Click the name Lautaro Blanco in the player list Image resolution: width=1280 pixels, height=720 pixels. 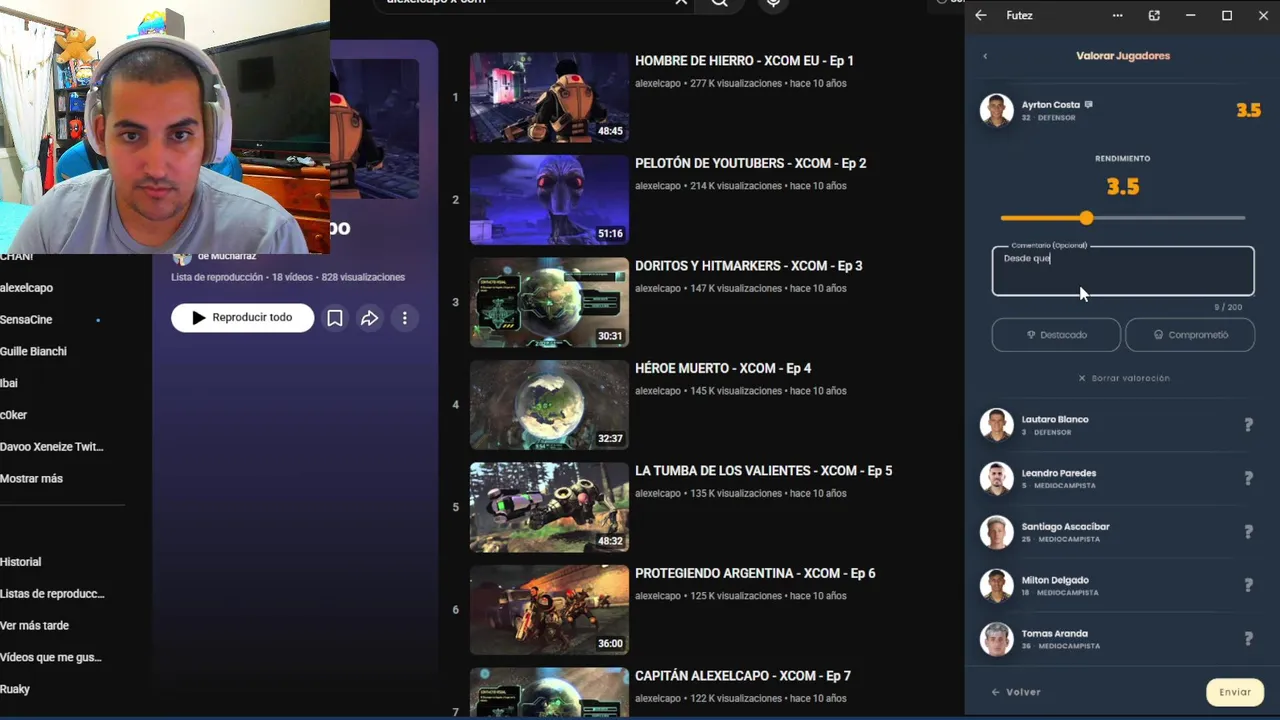click(x=1055, y=419)
